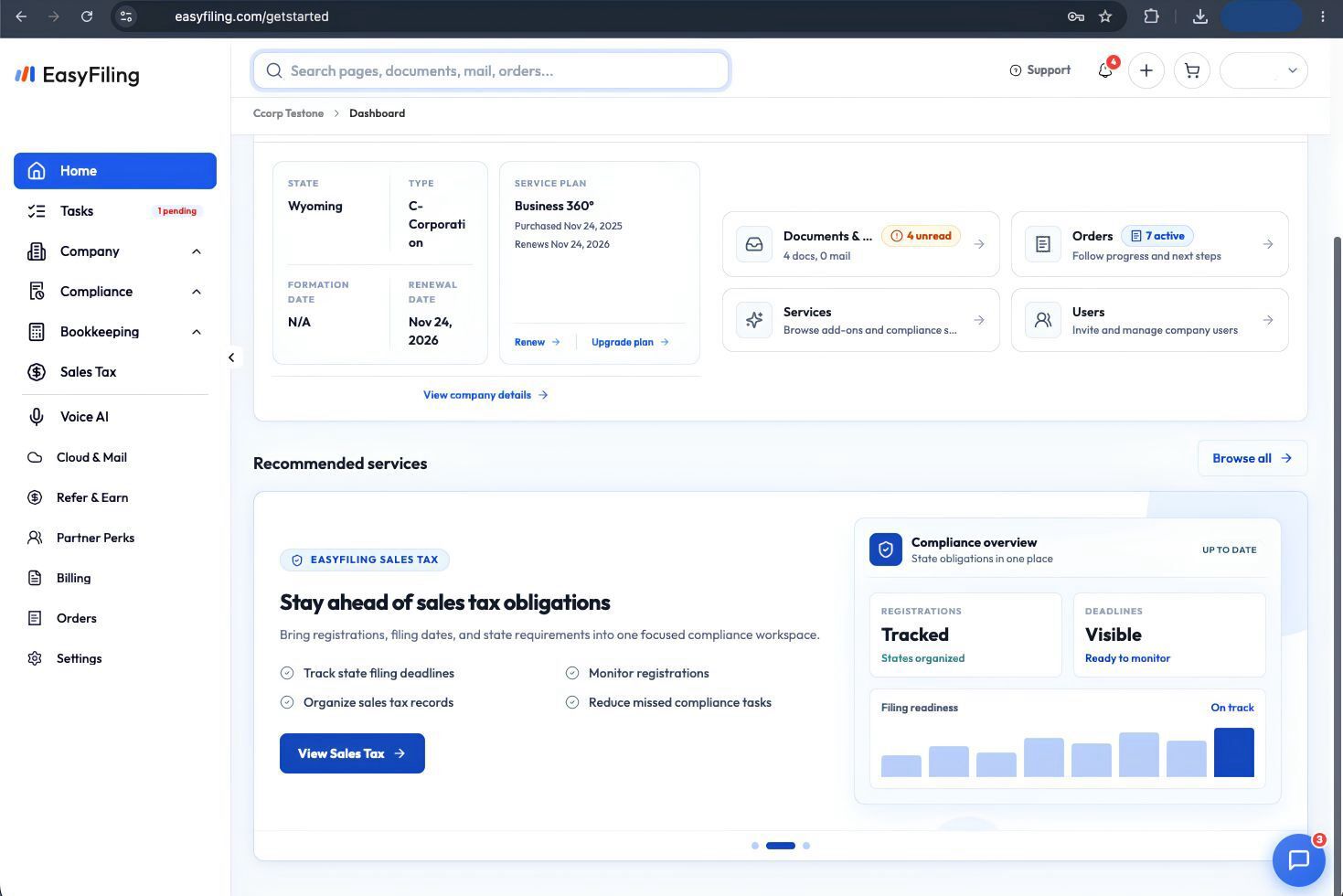Image resolution: width=1343 pixels, height=896 pixels.
Task: Focus the search input field
Action: [x=491, y=70]
